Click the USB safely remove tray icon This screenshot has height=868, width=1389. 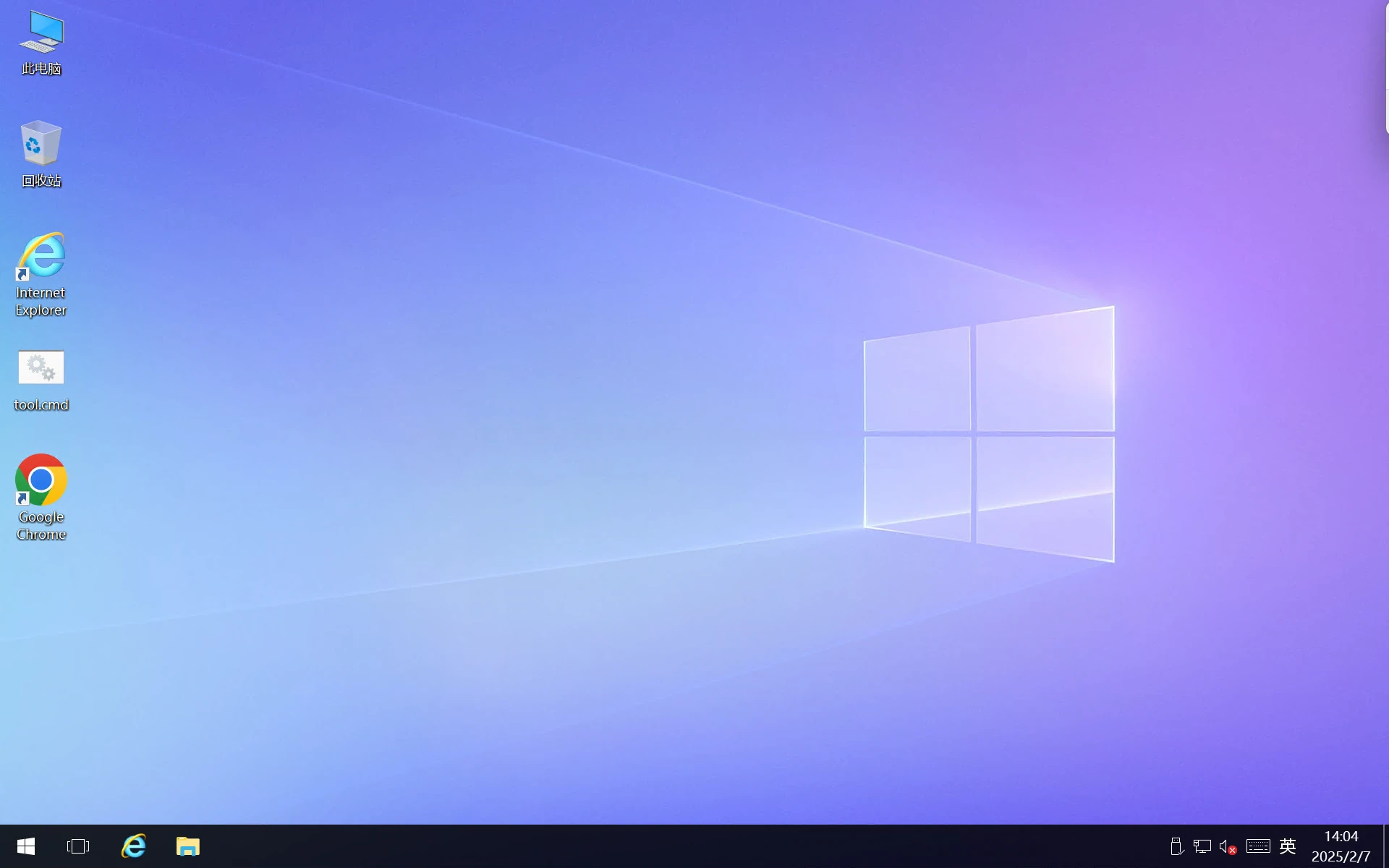(x=1176, y=846)
